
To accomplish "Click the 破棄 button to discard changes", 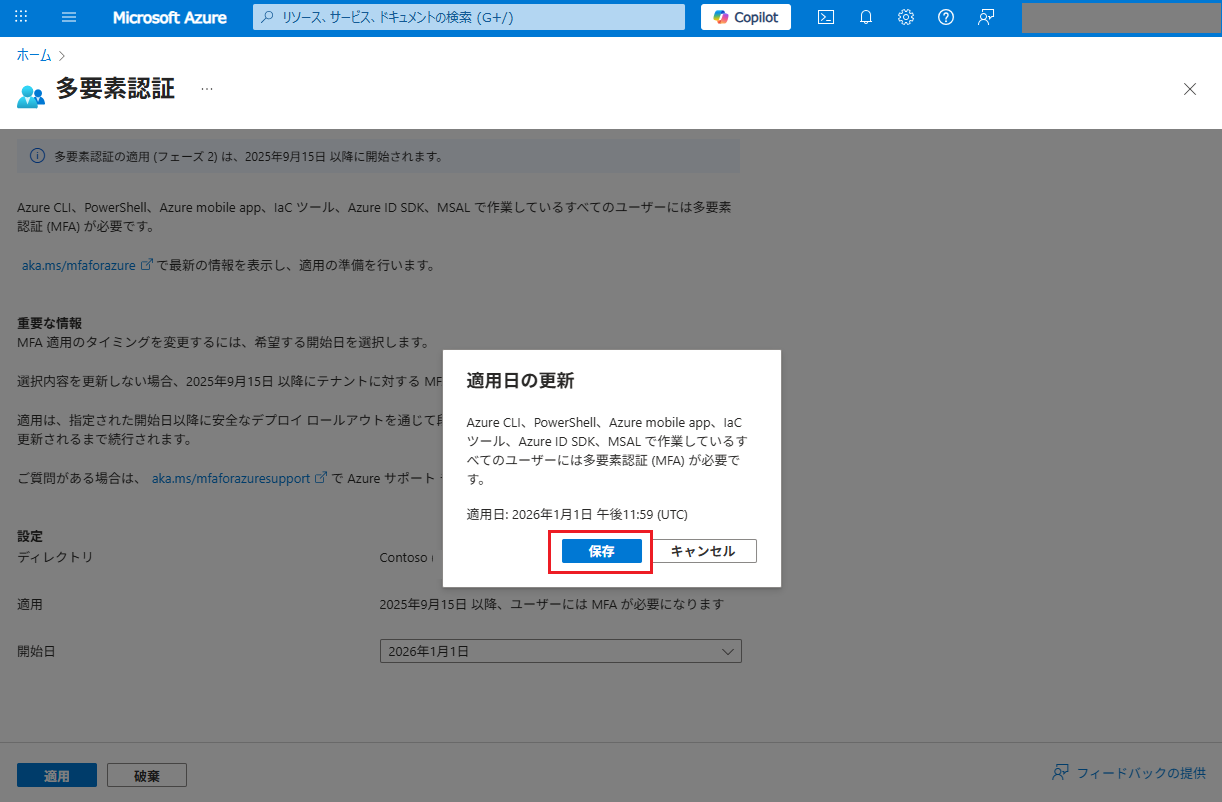I will (146, 774).
